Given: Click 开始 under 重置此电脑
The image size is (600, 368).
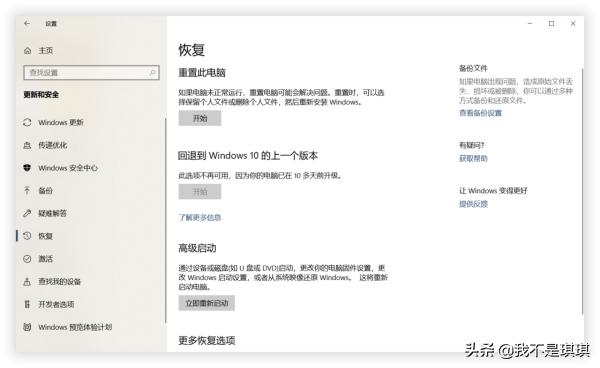Looking at the screenshot, I should 200,118.
